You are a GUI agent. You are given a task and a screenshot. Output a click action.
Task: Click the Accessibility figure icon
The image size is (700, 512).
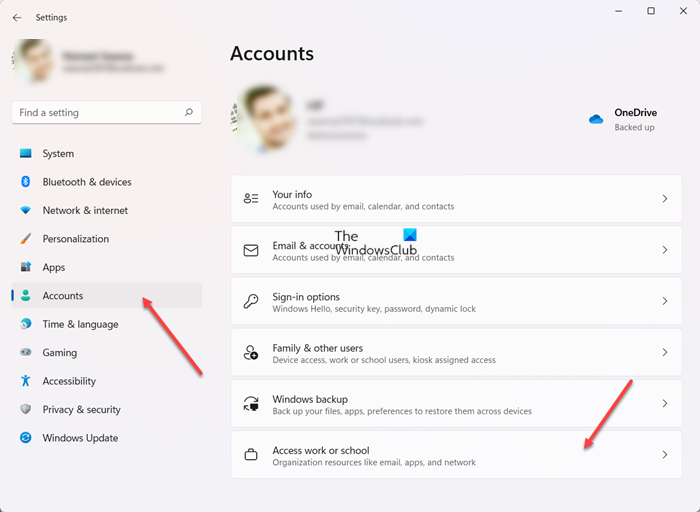tap(26, 381)
